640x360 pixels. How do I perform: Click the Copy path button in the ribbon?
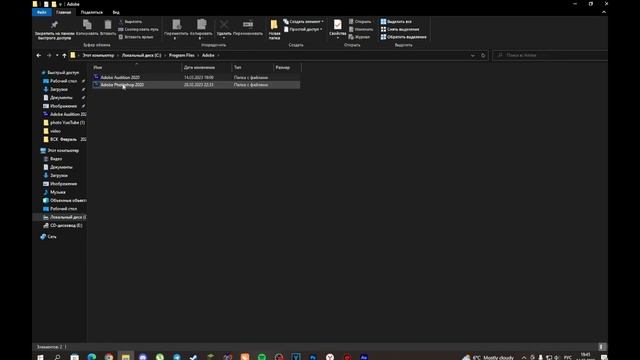click(138, 29)
